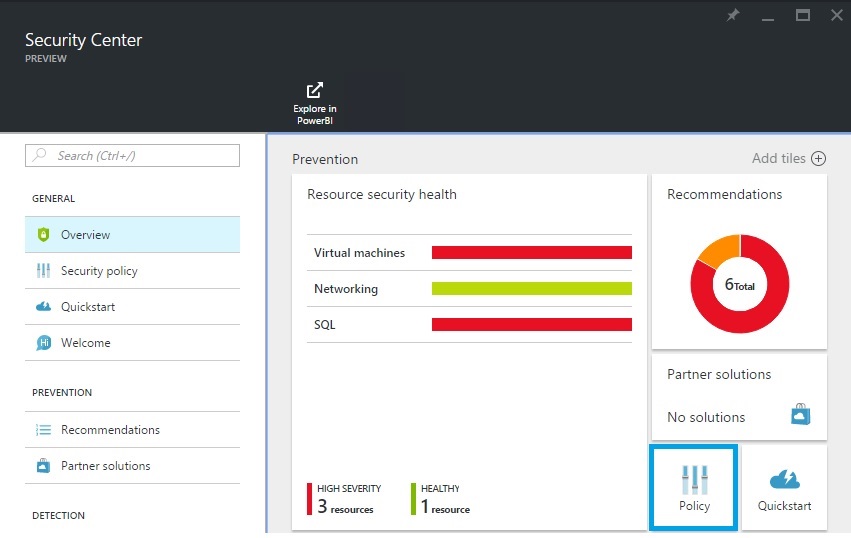Select the Networking green health bar
This screenshot has width=851, height=538.
coord(531,289)
